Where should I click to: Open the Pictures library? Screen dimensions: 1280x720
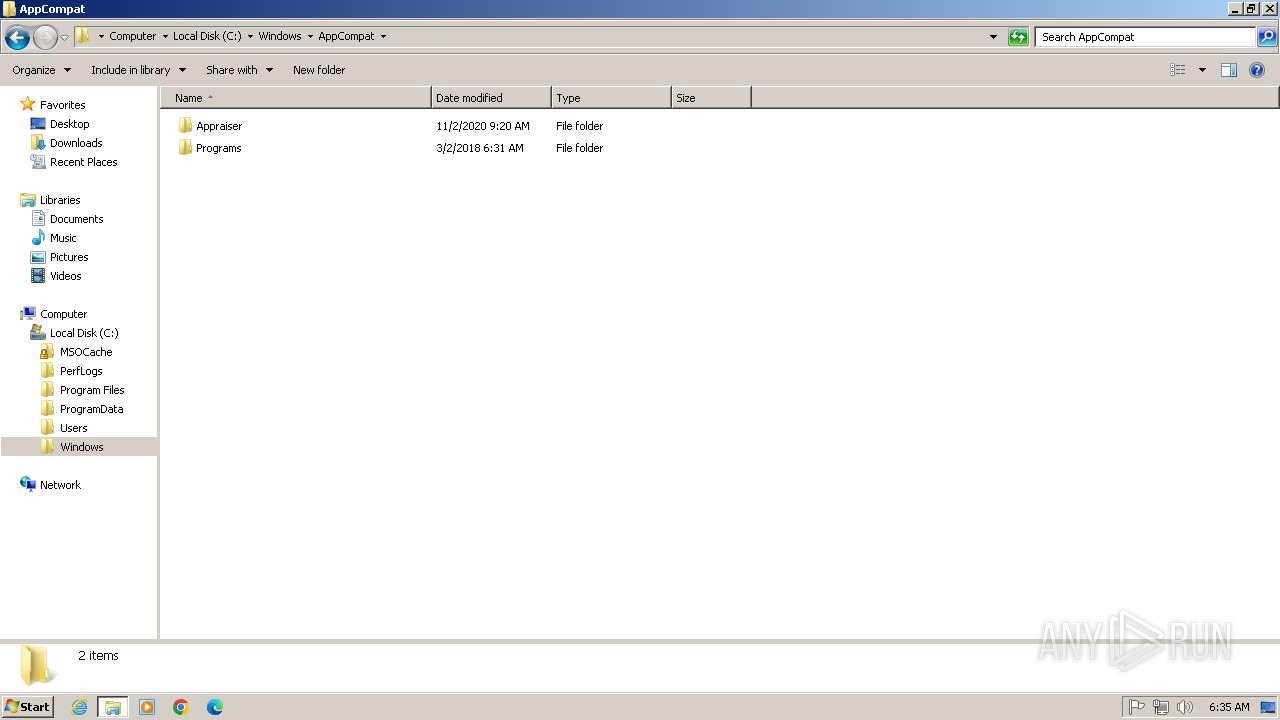pos(69,257)
